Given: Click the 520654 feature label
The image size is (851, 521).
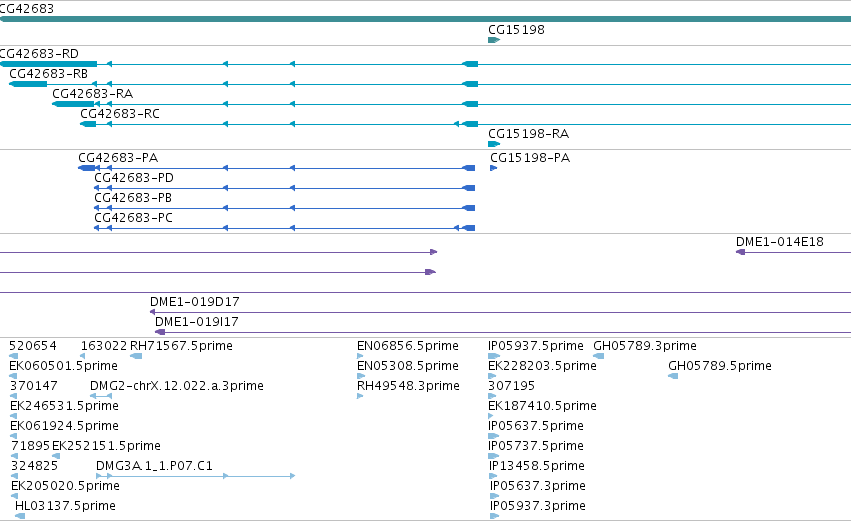Looking at the screenshot, I should point(33,346).
